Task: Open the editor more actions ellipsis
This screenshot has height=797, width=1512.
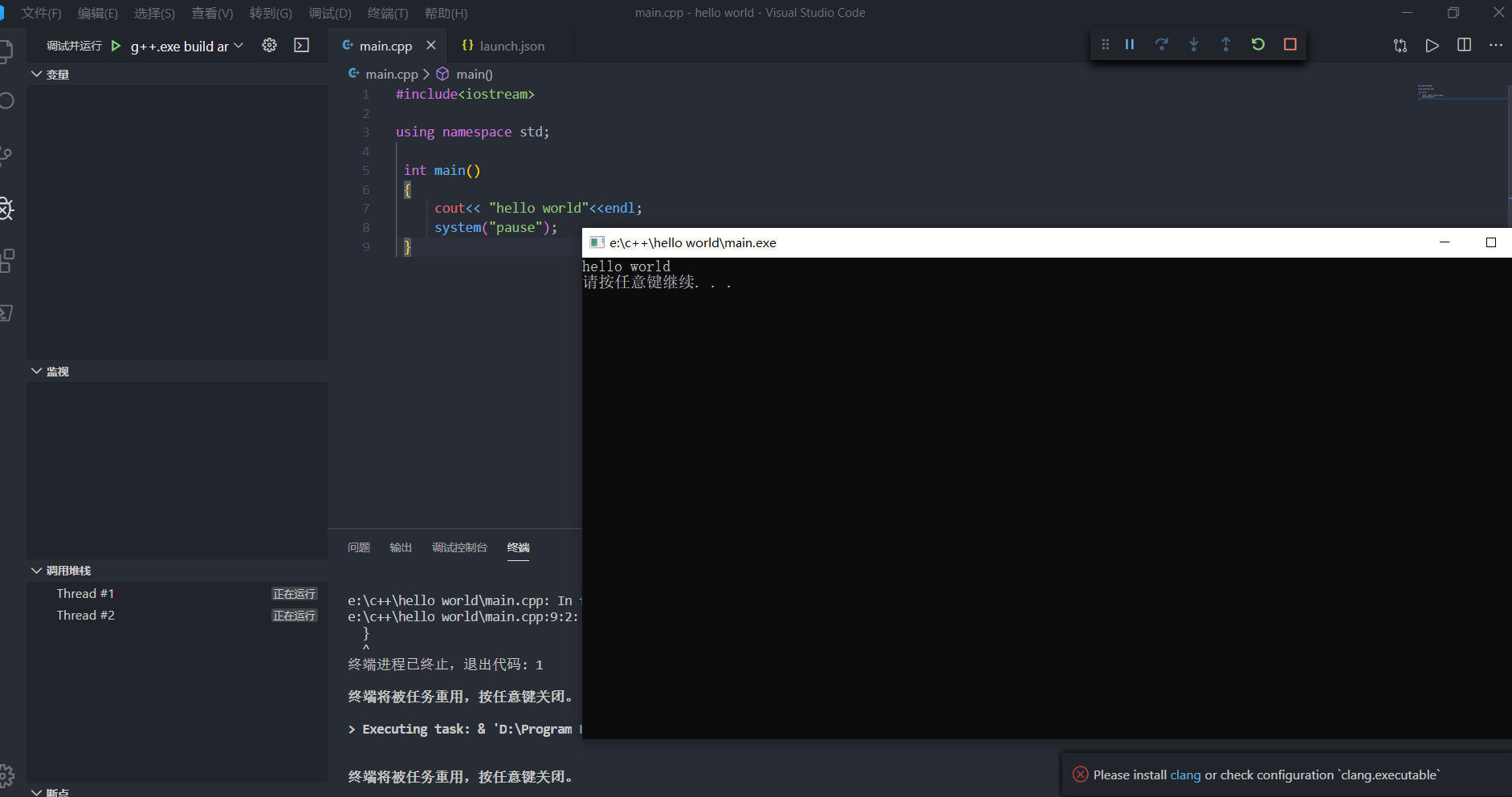Action: pyautogui.click(x=1496, y=46)
